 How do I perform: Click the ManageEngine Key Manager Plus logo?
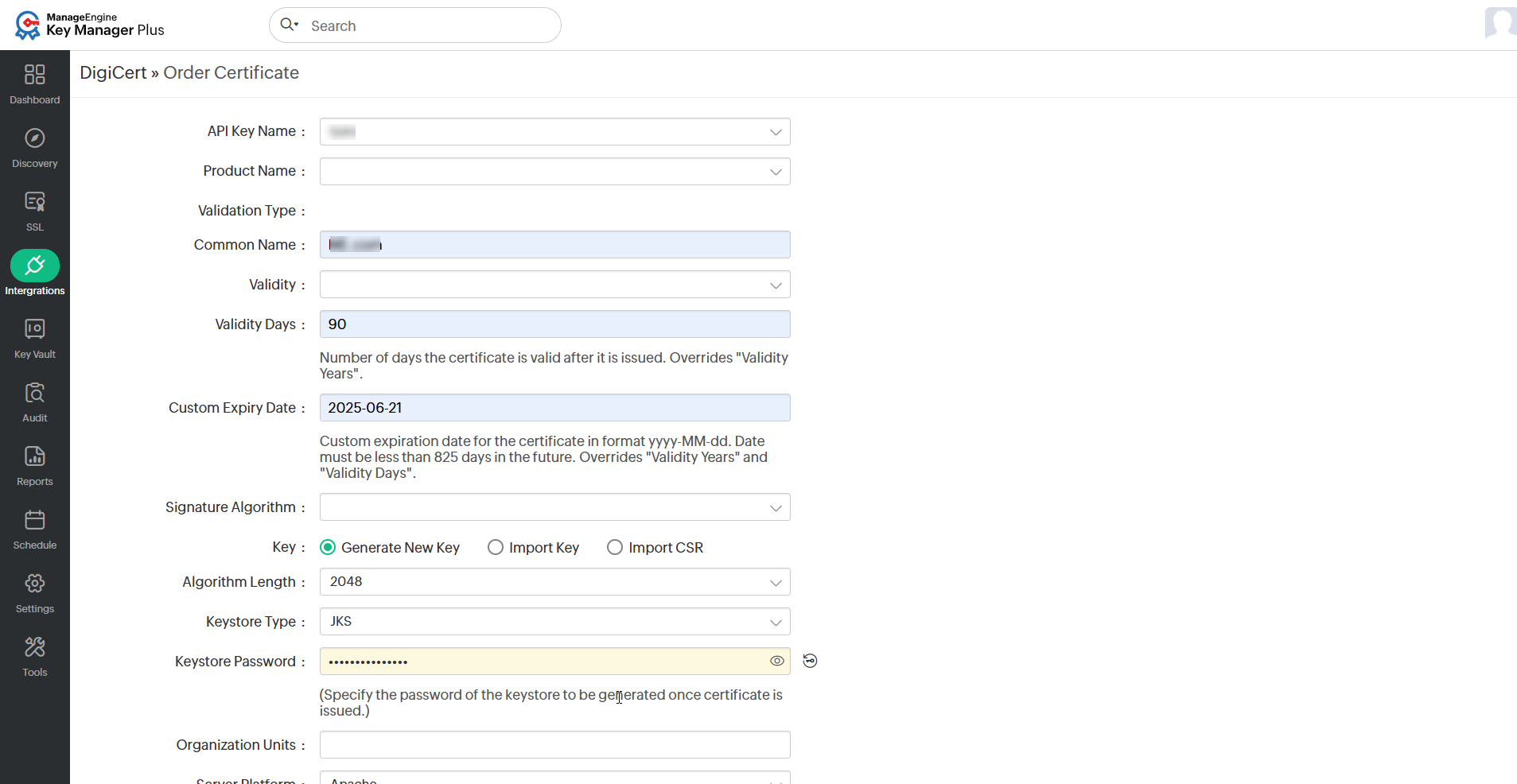click(x=89, y=25)
